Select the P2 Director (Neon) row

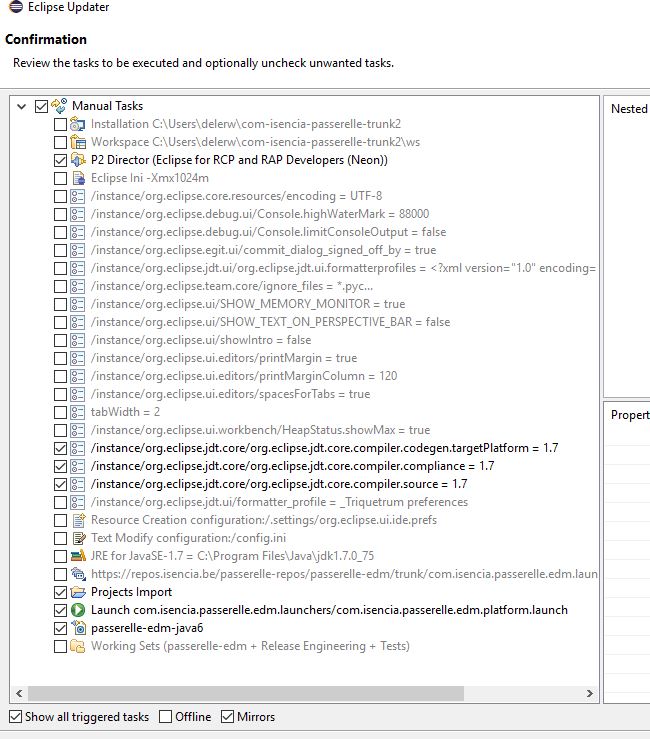point(239,160)
